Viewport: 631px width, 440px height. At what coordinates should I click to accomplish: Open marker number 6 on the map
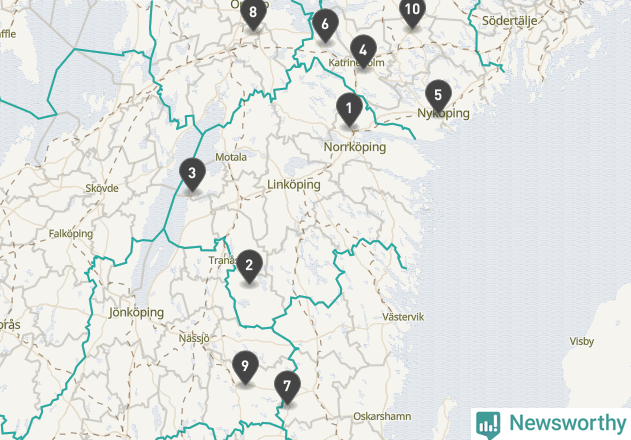point(325,26)
